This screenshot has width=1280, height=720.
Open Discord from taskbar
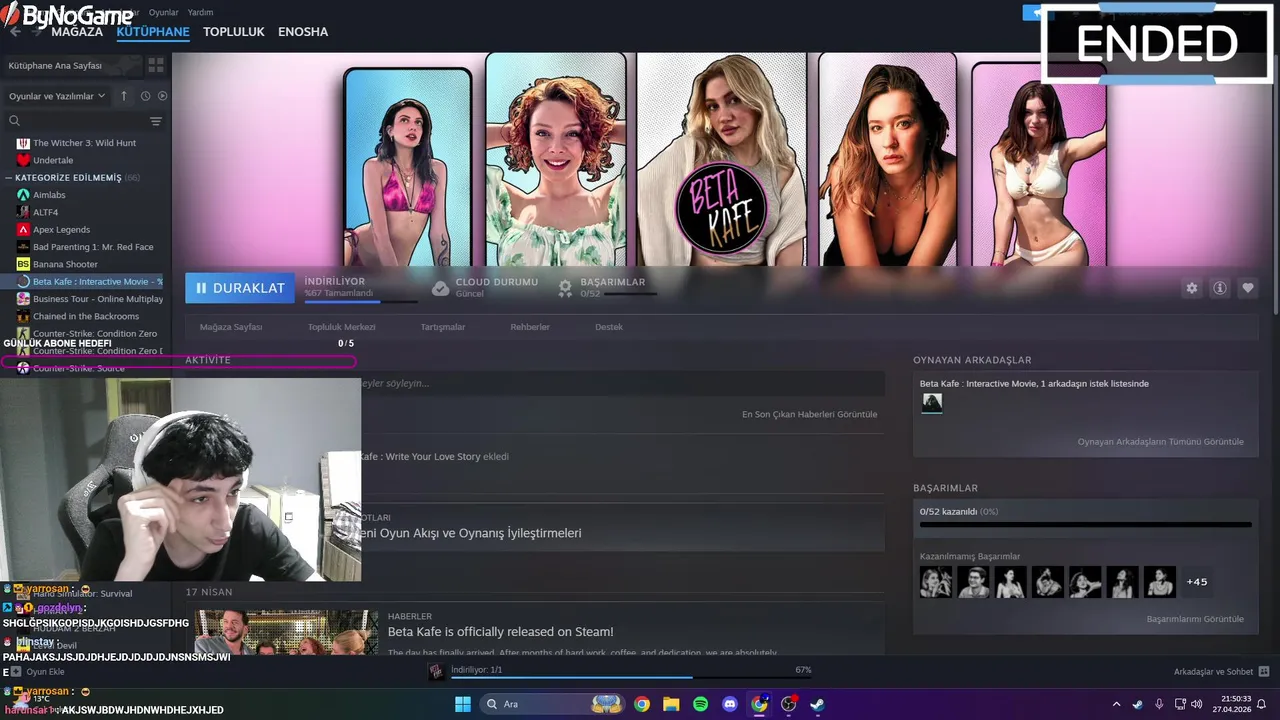click(730, 704)
